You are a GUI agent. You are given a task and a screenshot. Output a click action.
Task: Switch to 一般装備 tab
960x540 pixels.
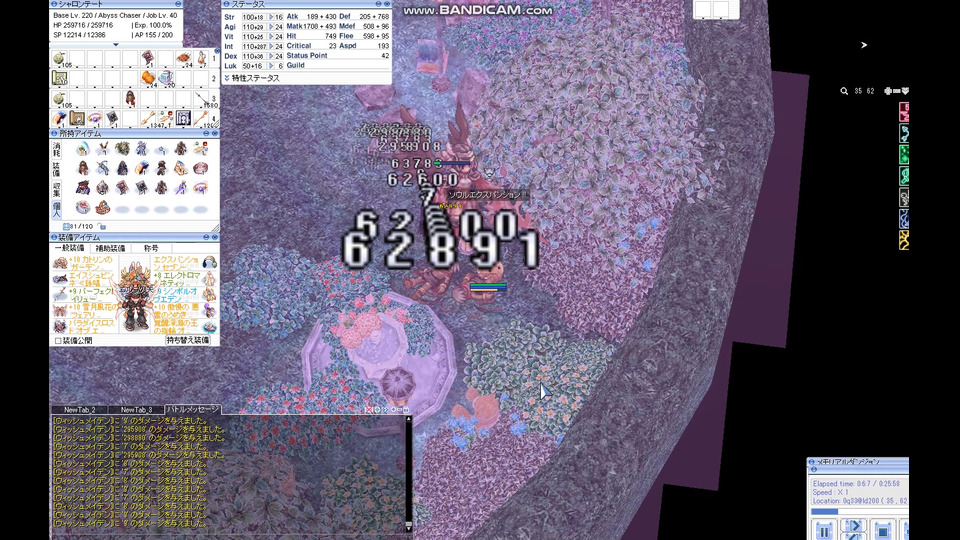[69, 248]
